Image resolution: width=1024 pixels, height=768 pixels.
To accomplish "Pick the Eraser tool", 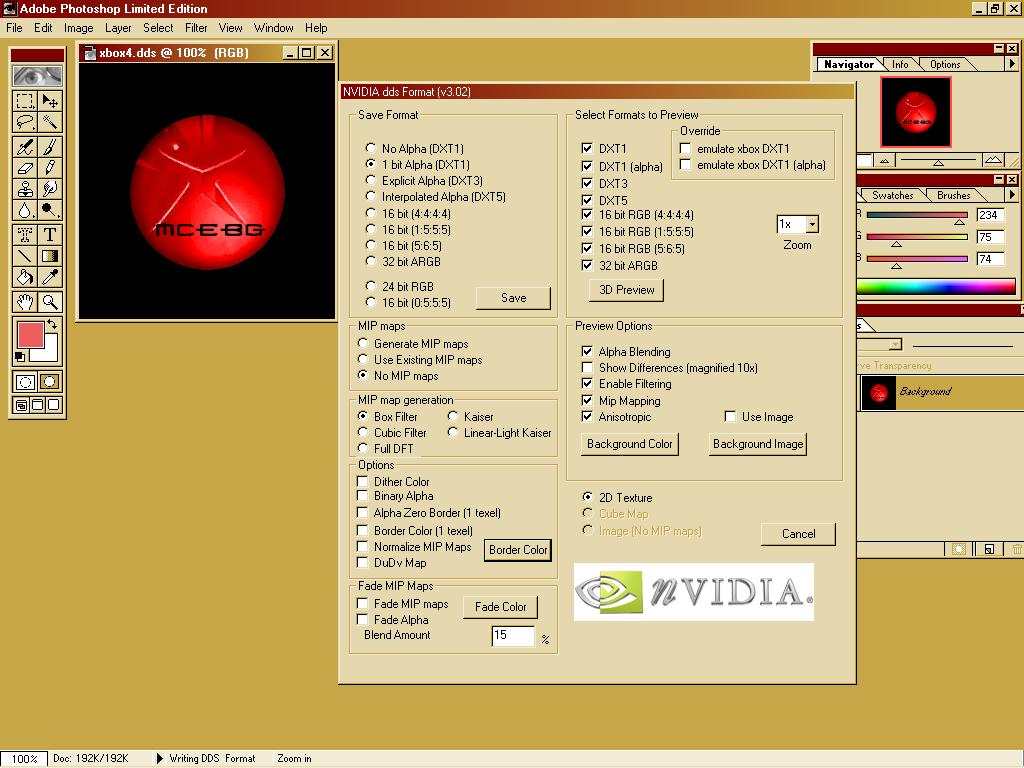I will pyautogui.click(x=25, y=168).
